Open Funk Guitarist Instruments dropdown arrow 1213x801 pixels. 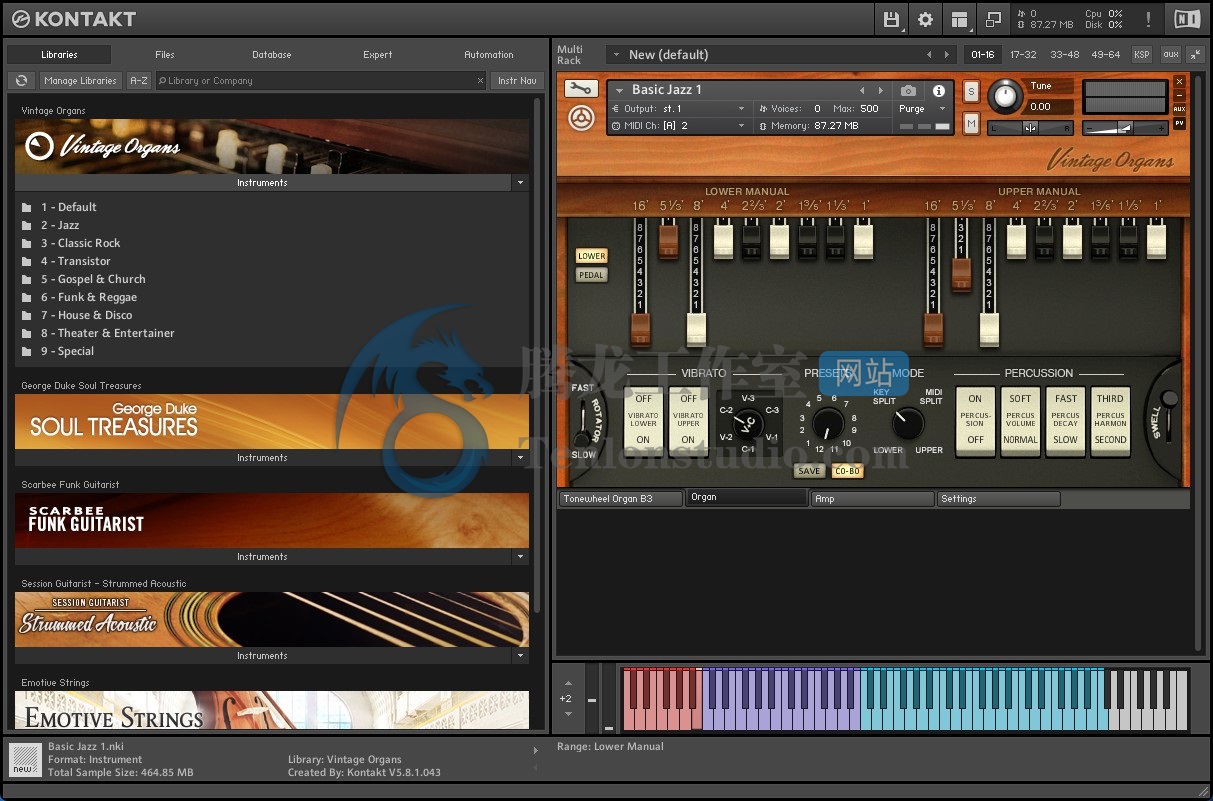(519, 557)
